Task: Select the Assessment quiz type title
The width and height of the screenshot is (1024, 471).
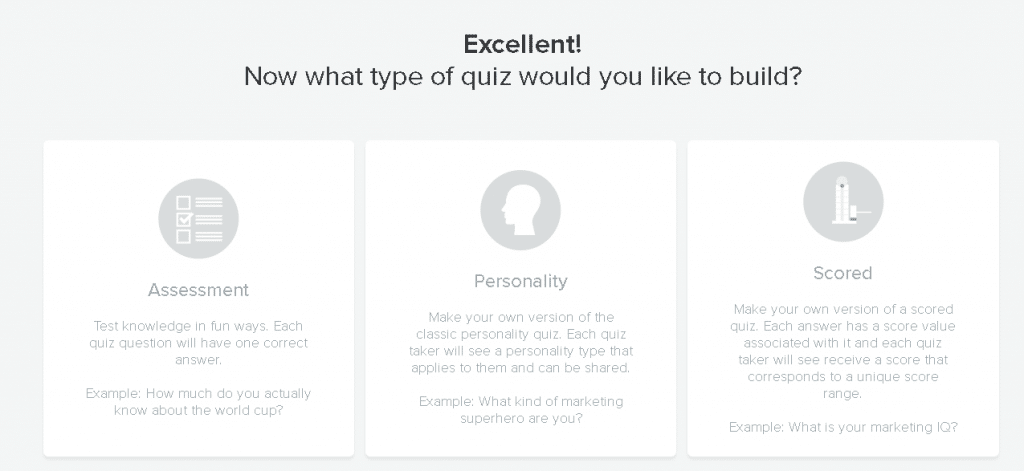Action: tap(199, 290)
